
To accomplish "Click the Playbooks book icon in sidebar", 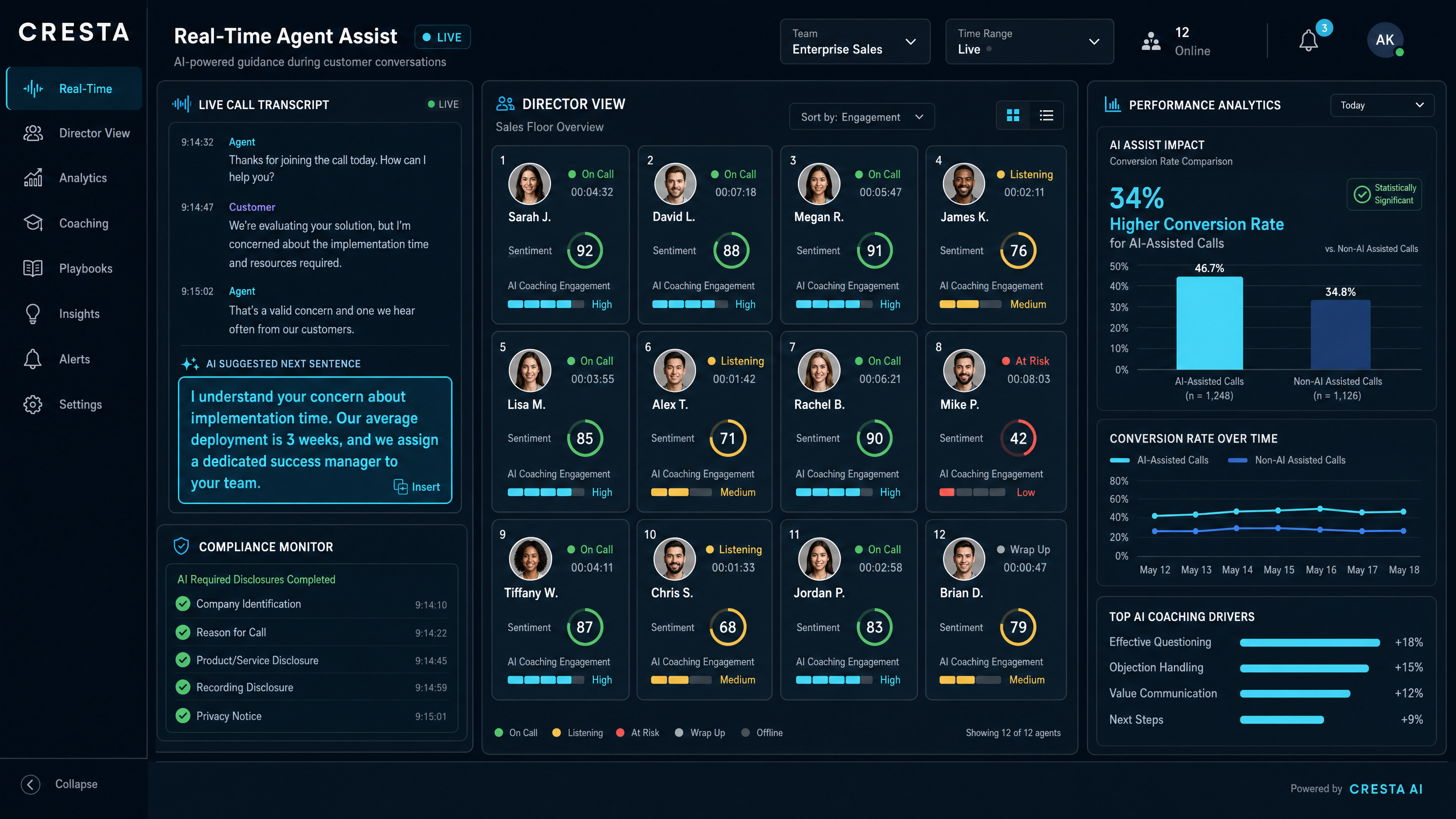I will (x=32, y=268).
